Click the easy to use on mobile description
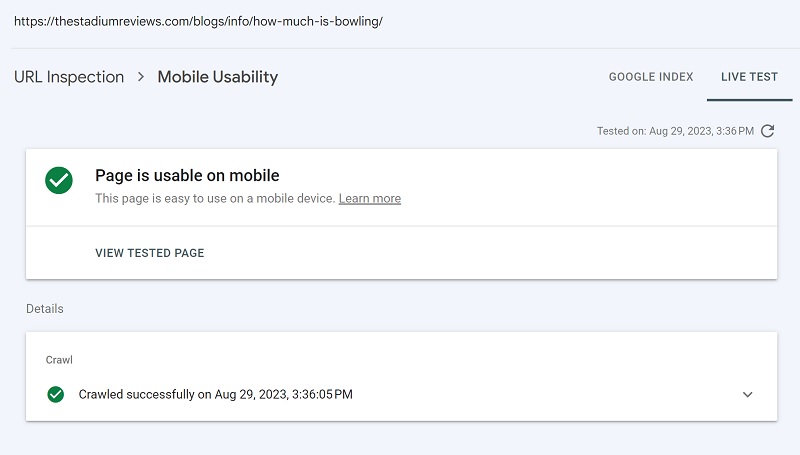This screenshot has height=455, width=800. (215, 198)
